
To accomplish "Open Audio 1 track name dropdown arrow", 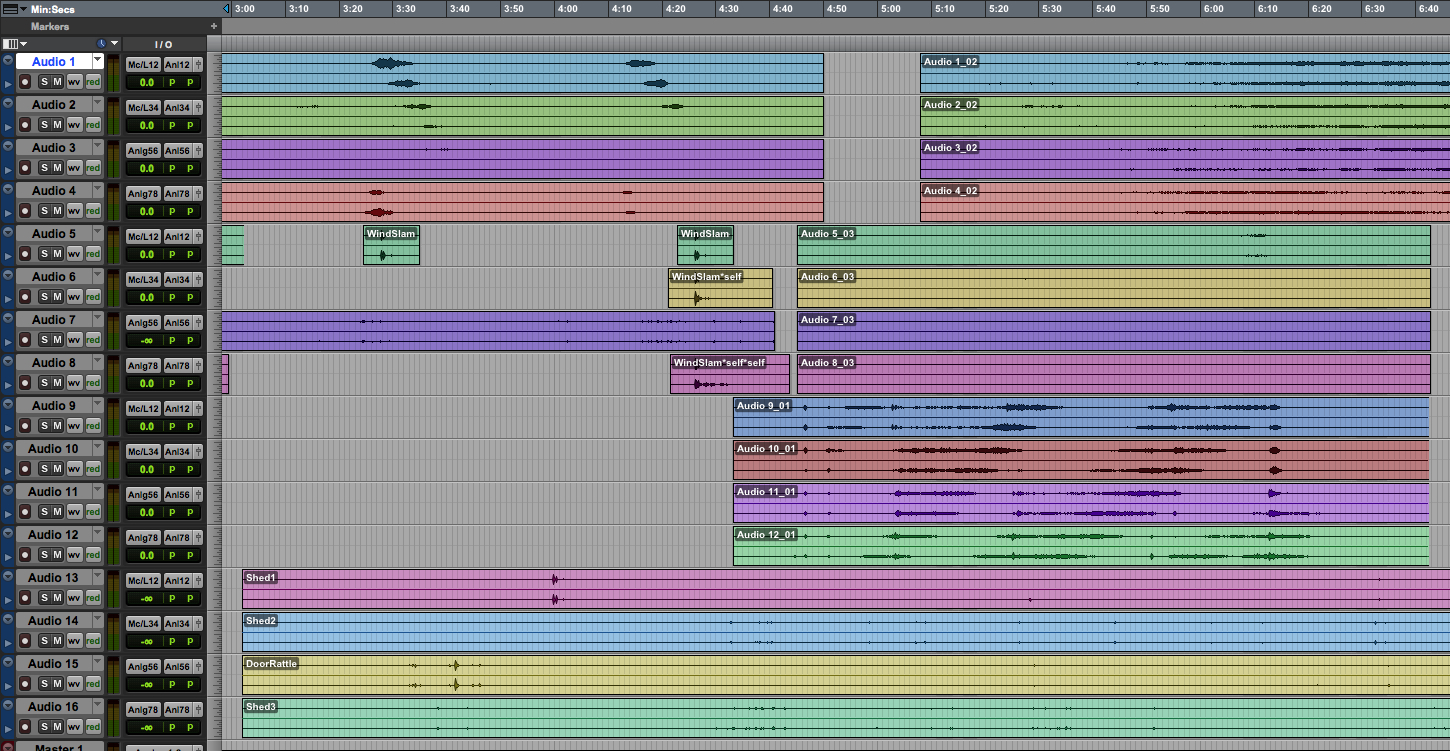I will [97, 60].
